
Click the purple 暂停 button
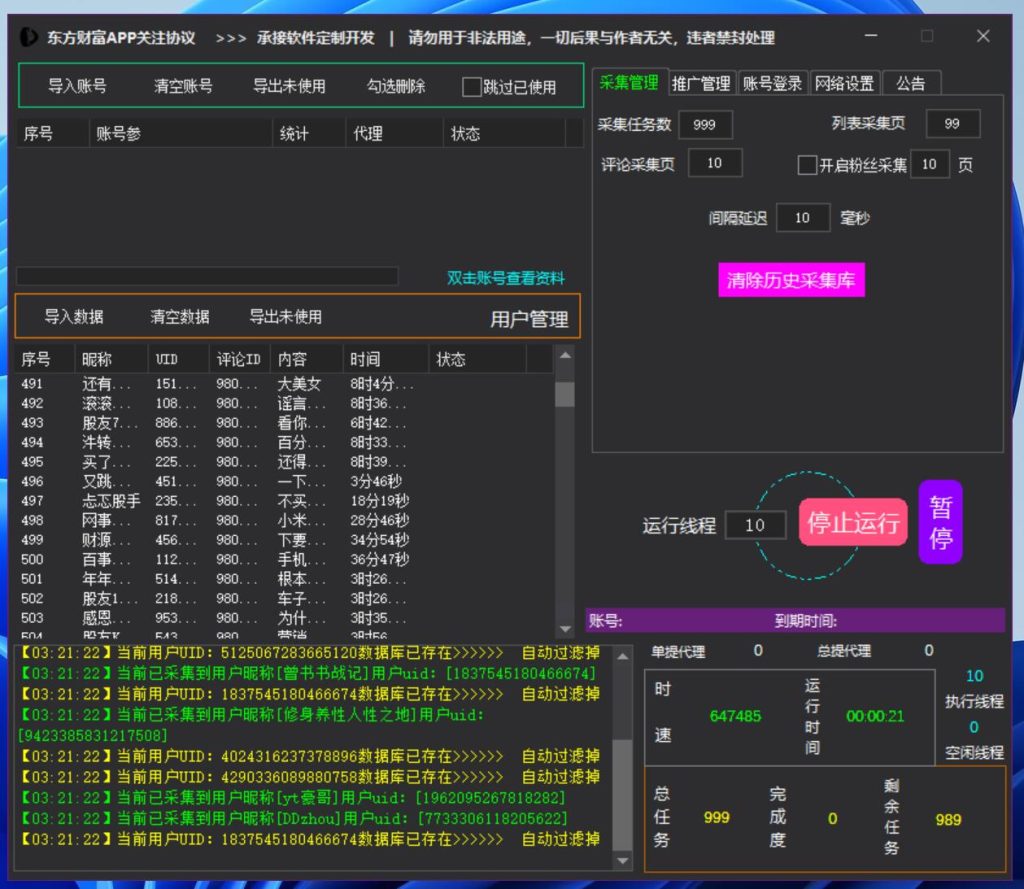click(x=940, y=522)
